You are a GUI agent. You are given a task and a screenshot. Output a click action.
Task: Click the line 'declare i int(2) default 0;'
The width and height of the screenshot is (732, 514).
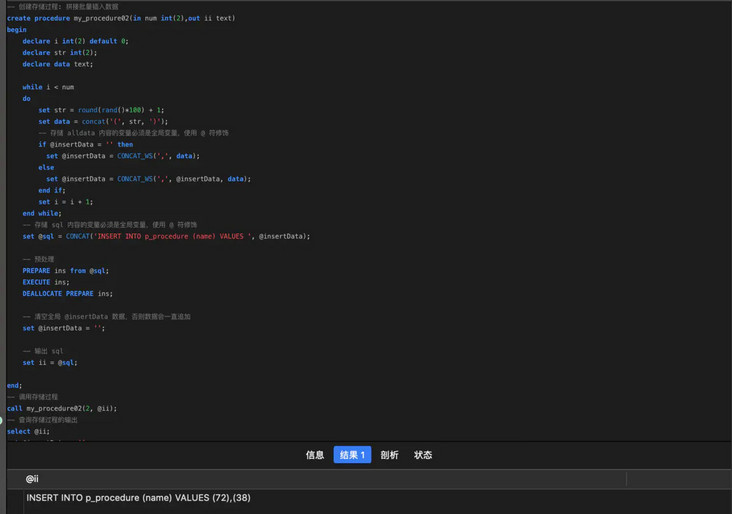[x=75, y=41]
